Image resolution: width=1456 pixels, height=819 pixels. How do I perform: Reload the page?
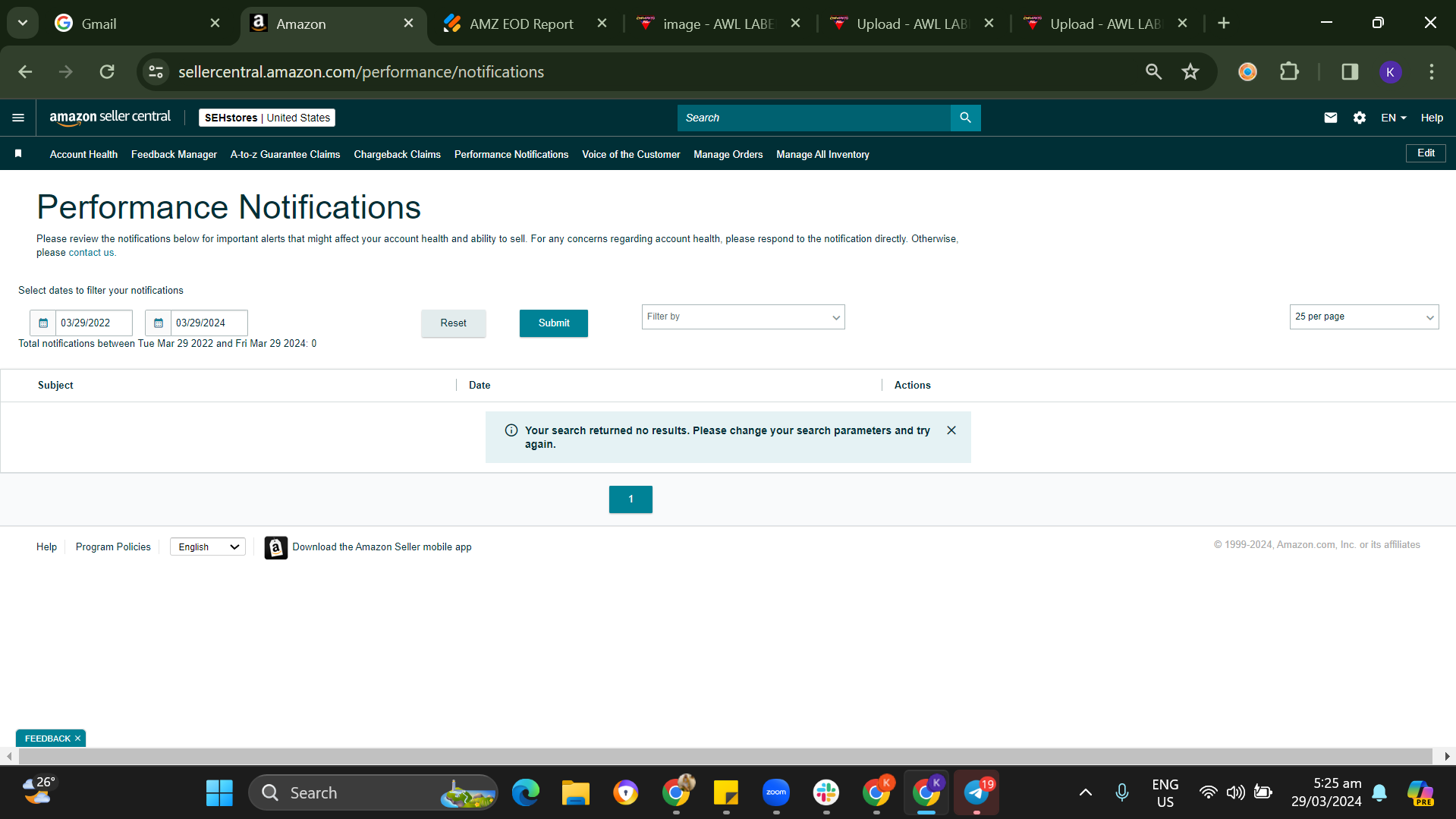pos(107,72)
